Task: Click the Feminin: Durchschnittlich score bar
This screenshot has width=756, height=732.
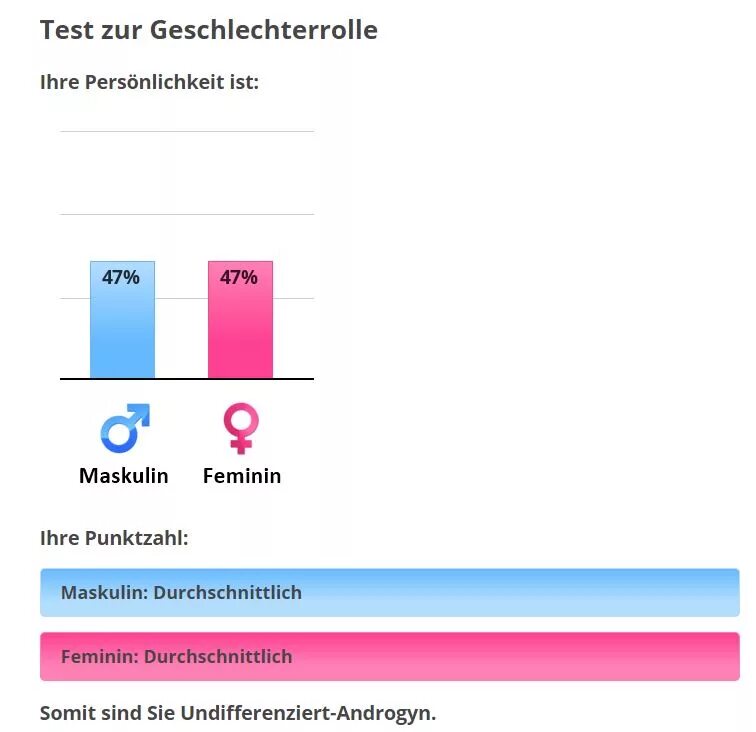Action: click(x=390, y=656)
